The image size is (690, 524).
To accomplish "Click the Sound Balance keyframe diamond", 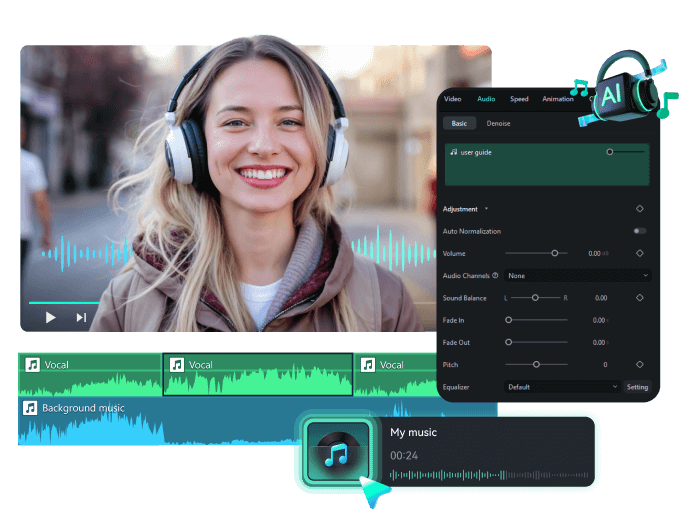I will tap(639, 298).
